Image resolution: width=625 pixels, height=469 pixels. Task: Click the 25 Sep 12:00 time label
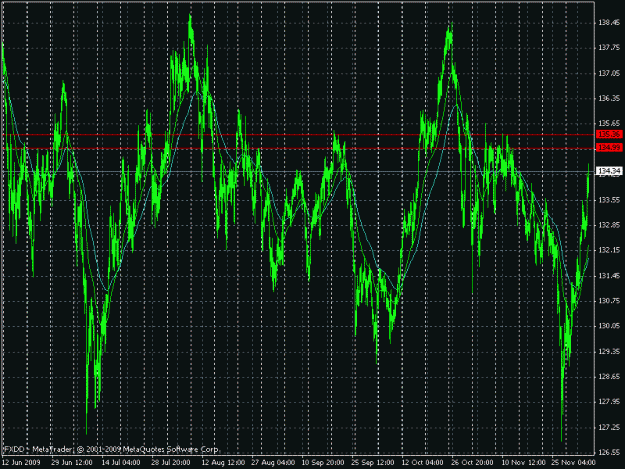373,463
